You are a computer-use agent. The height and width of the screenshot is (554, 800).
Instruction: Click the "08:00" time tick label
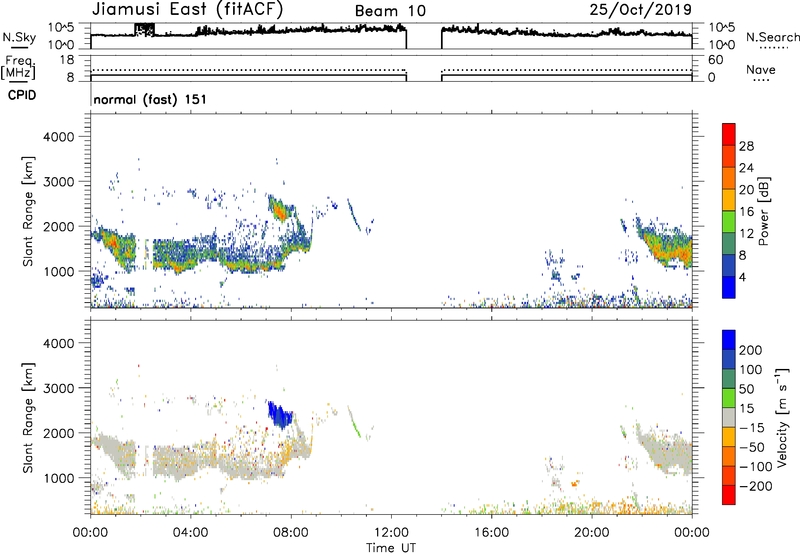(291, 533)
